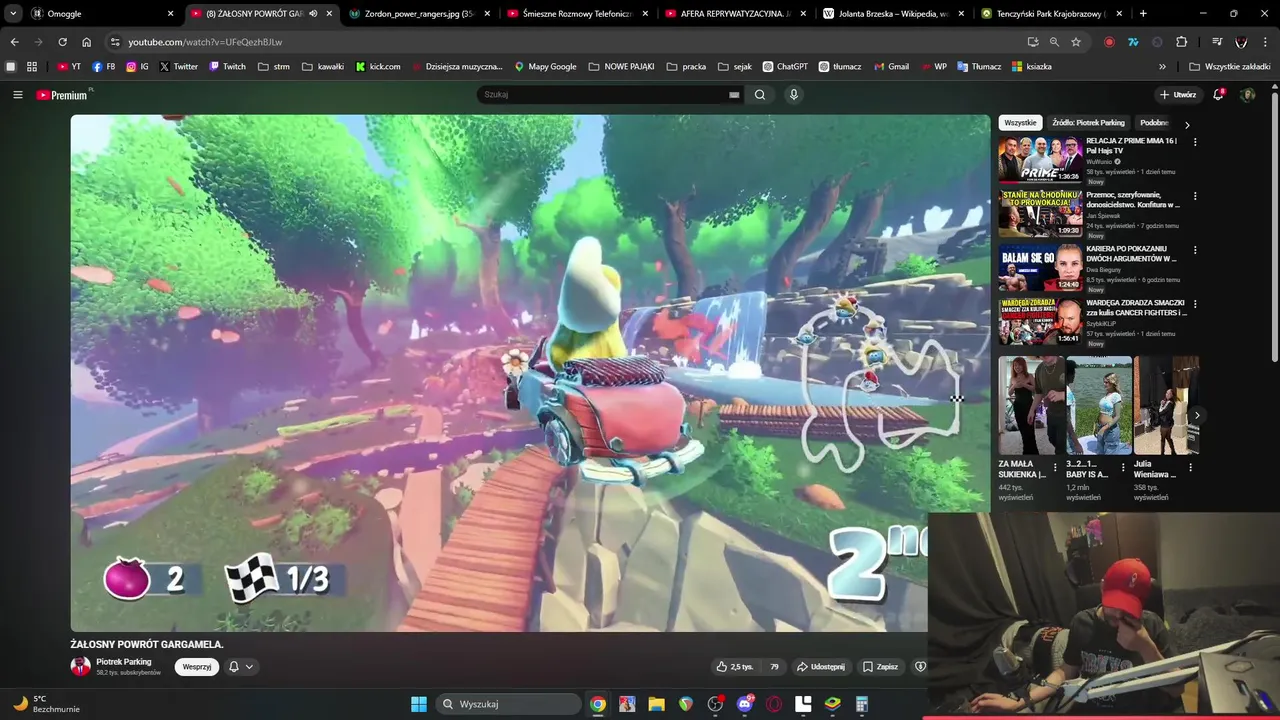Screen dimensions: 1280x720
Task: Open the tab search dropdown arrow
Action: click(13, 14)
